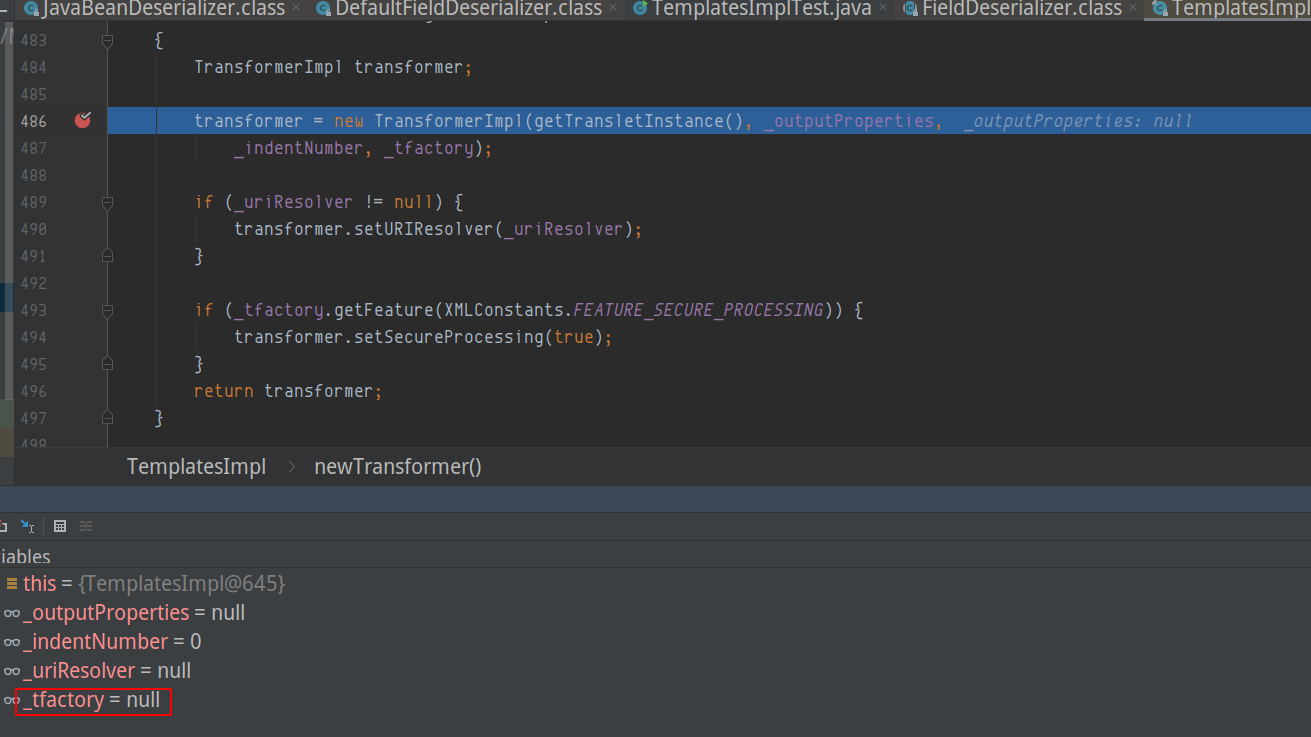Click the Run to Cursor debugger icon
This screenshot has width=1311, height=737.
(28, 526)
